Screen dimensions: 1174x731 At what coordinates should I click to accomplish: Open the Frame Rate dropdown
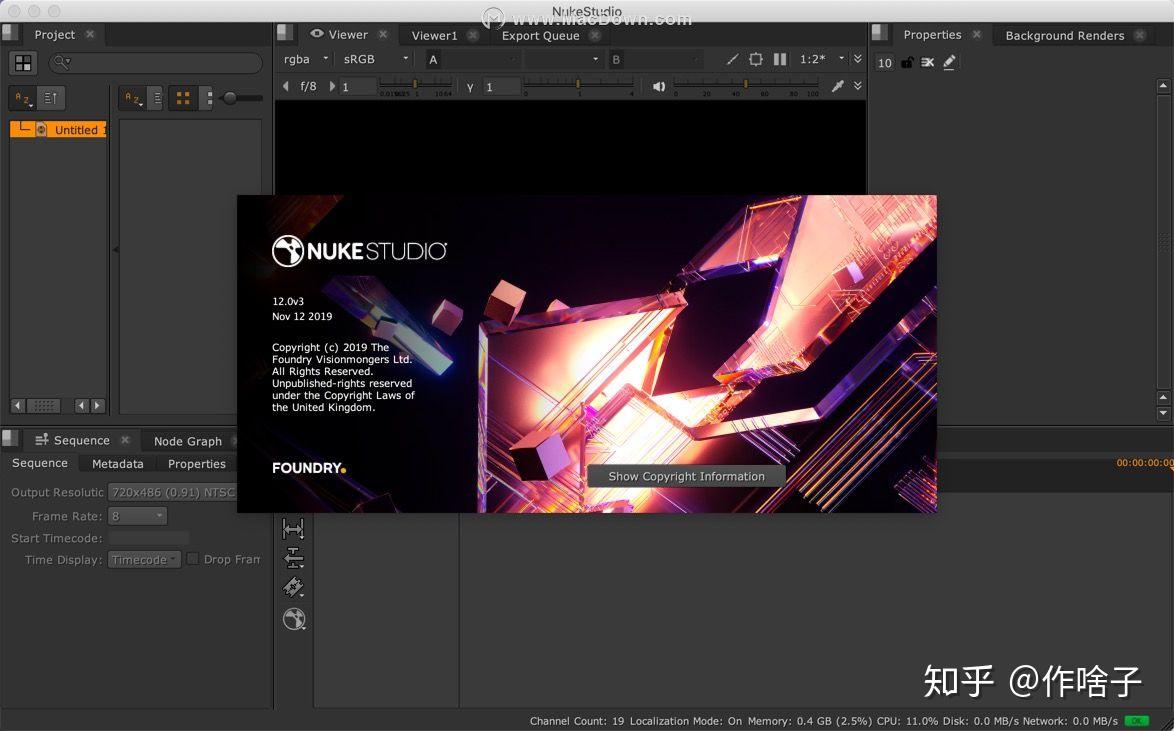137,516
